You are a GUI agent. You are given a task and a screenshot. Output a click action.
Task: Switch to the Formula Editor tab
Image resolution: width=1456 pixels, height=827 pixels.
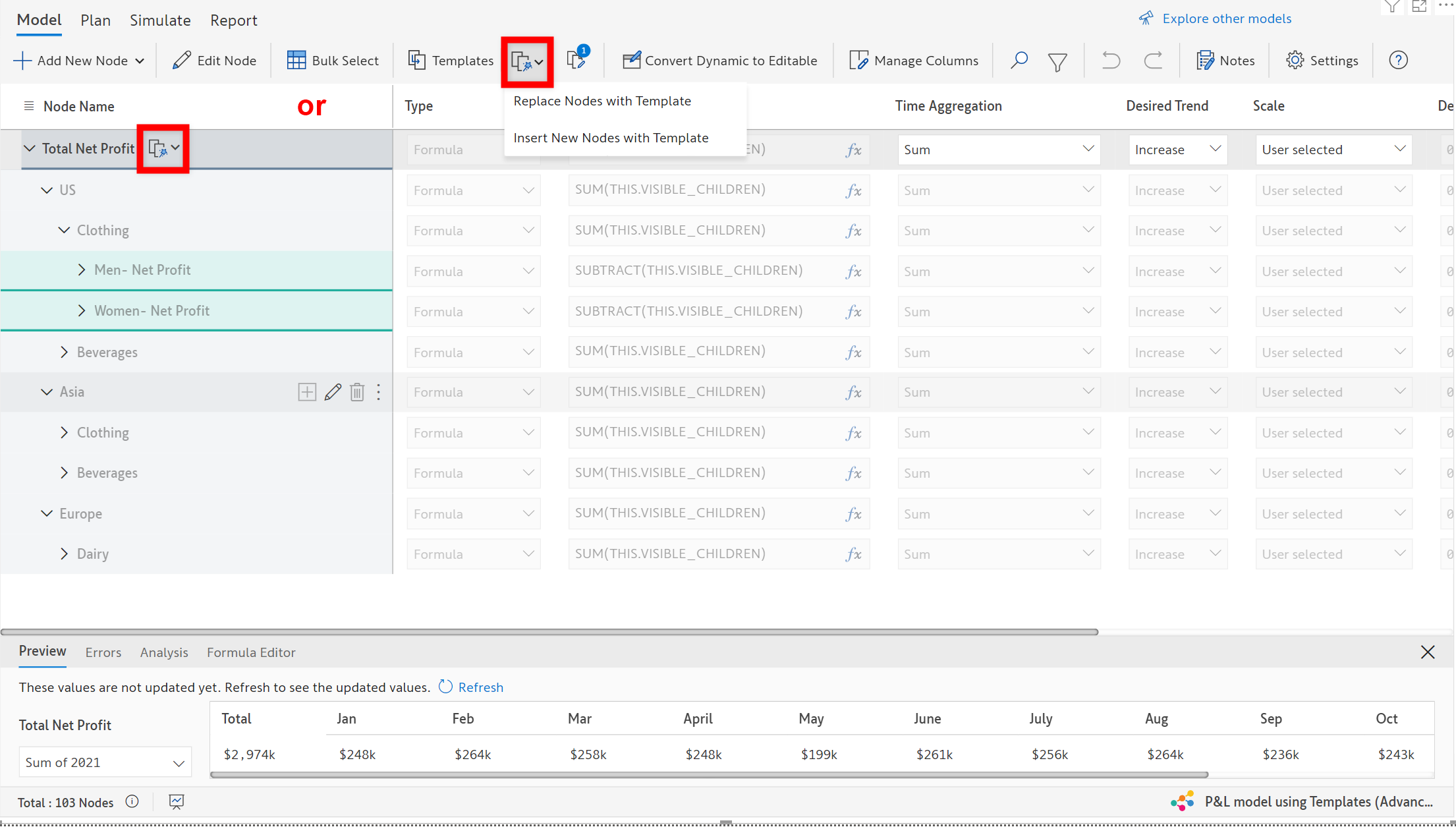pyautogui.click(x=251, y=652)
